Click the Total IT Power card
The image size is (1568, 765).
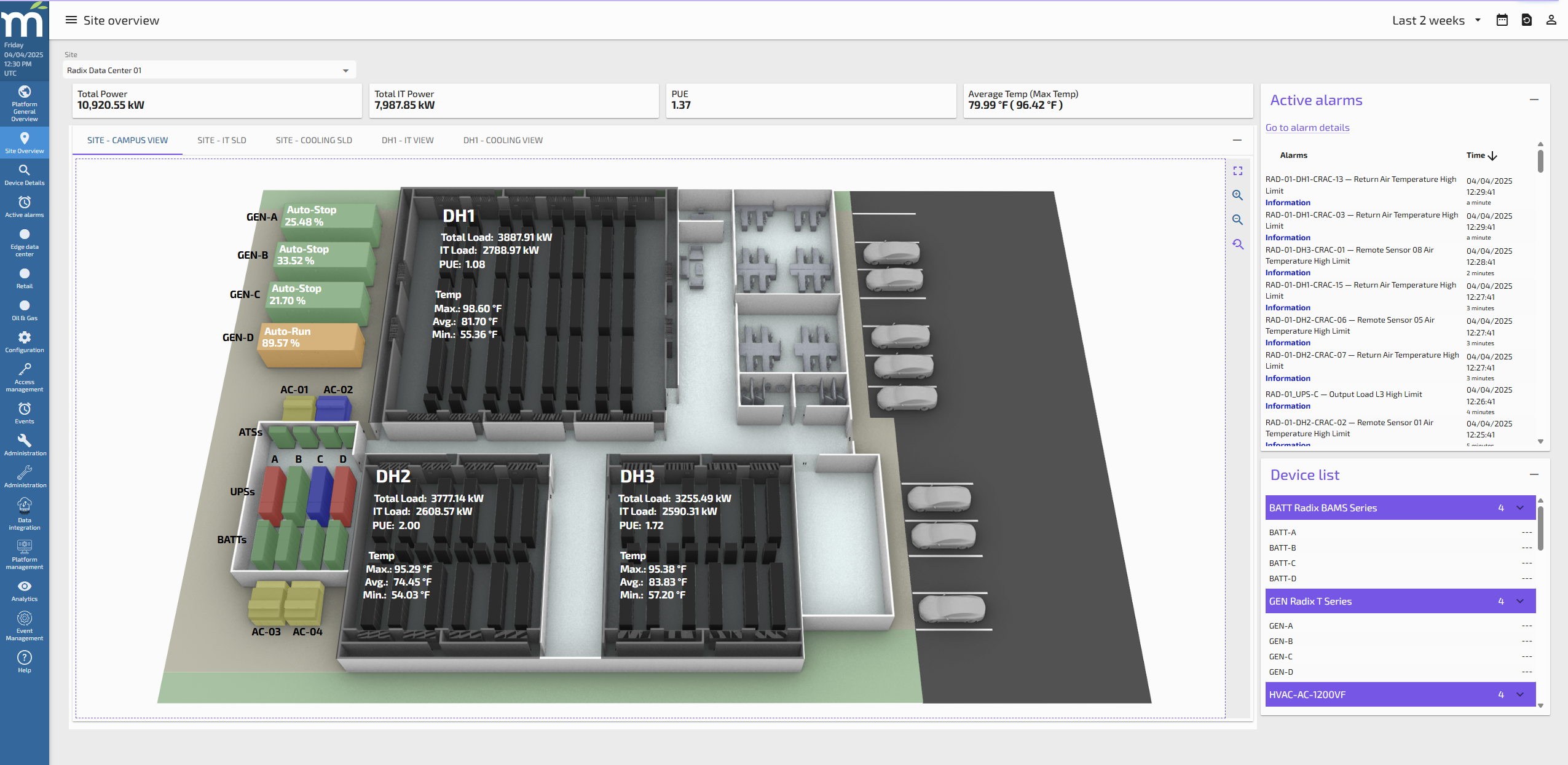514,100
